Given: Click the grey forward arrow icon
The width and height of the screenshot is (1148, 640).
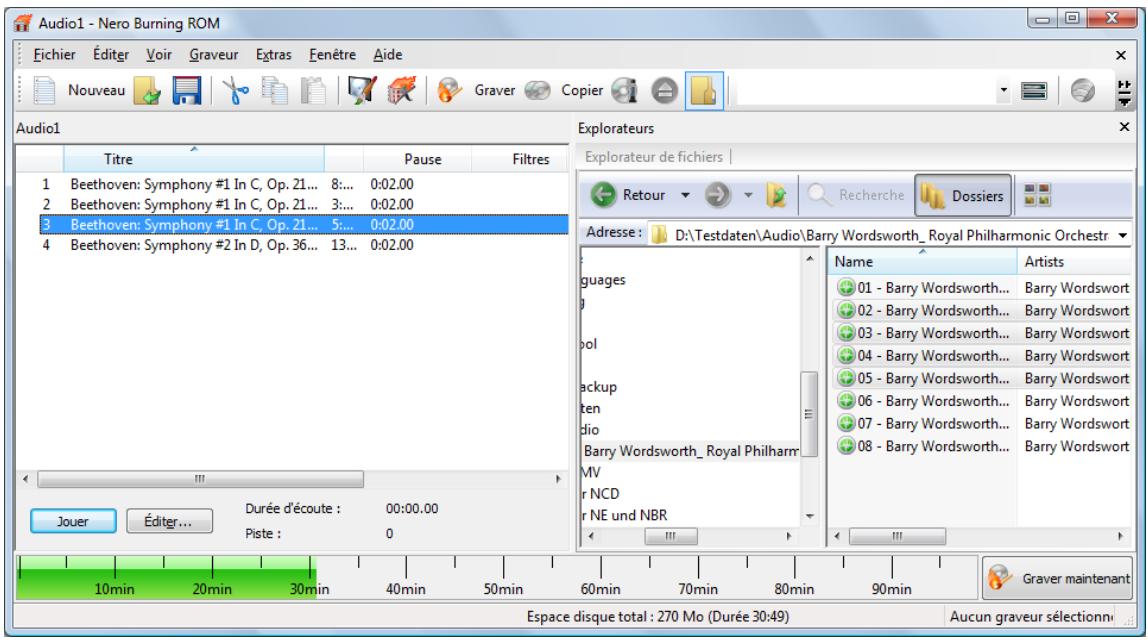Looking at the screenshot, I should click(718, 195).
